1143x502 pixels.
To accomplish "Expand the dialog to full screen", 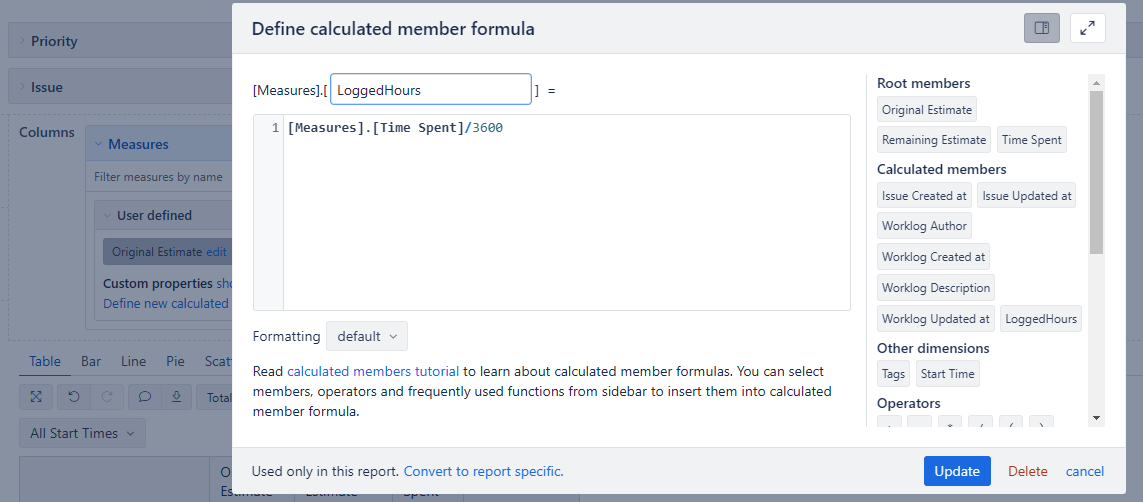I will coord(1088,28).
